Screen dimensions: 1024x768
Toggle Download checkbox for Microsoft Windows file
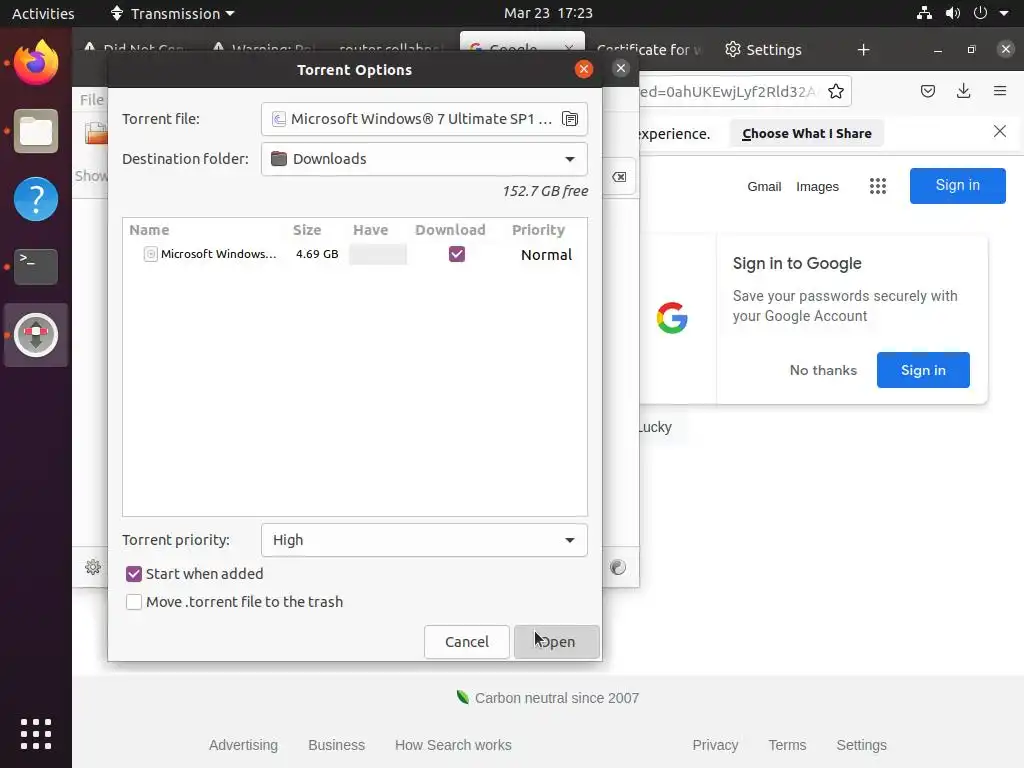coord(457,254)
